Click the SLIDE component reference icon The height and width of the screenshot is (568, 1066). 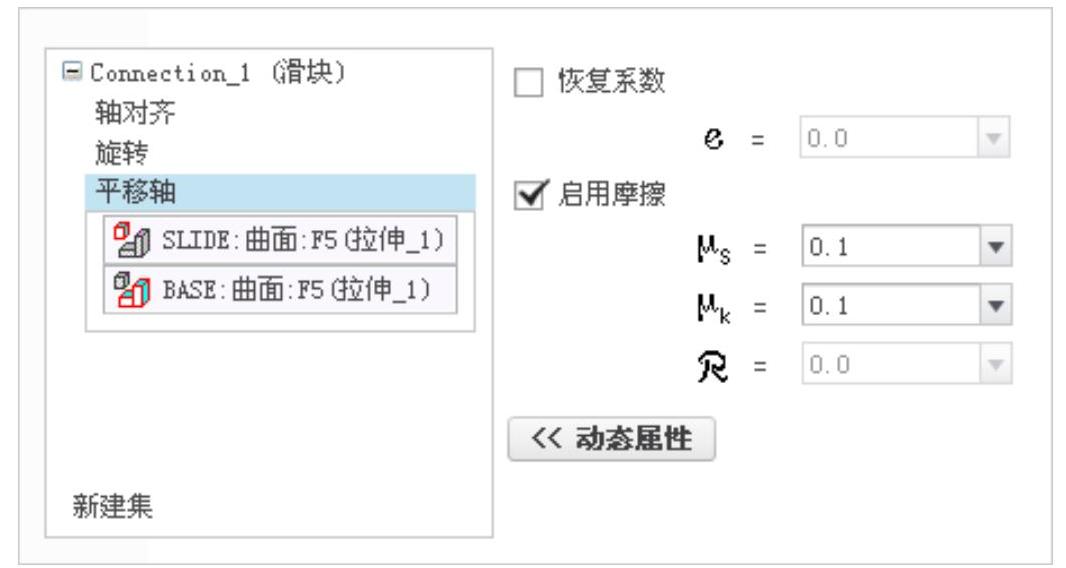pos(131,240)
